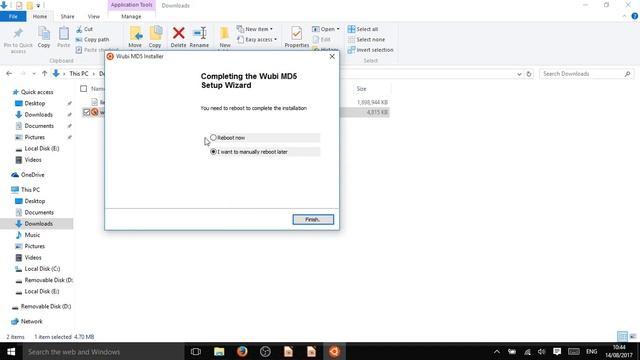
Task: Launch Firefox from the taskbar
Action: point(242,351)
